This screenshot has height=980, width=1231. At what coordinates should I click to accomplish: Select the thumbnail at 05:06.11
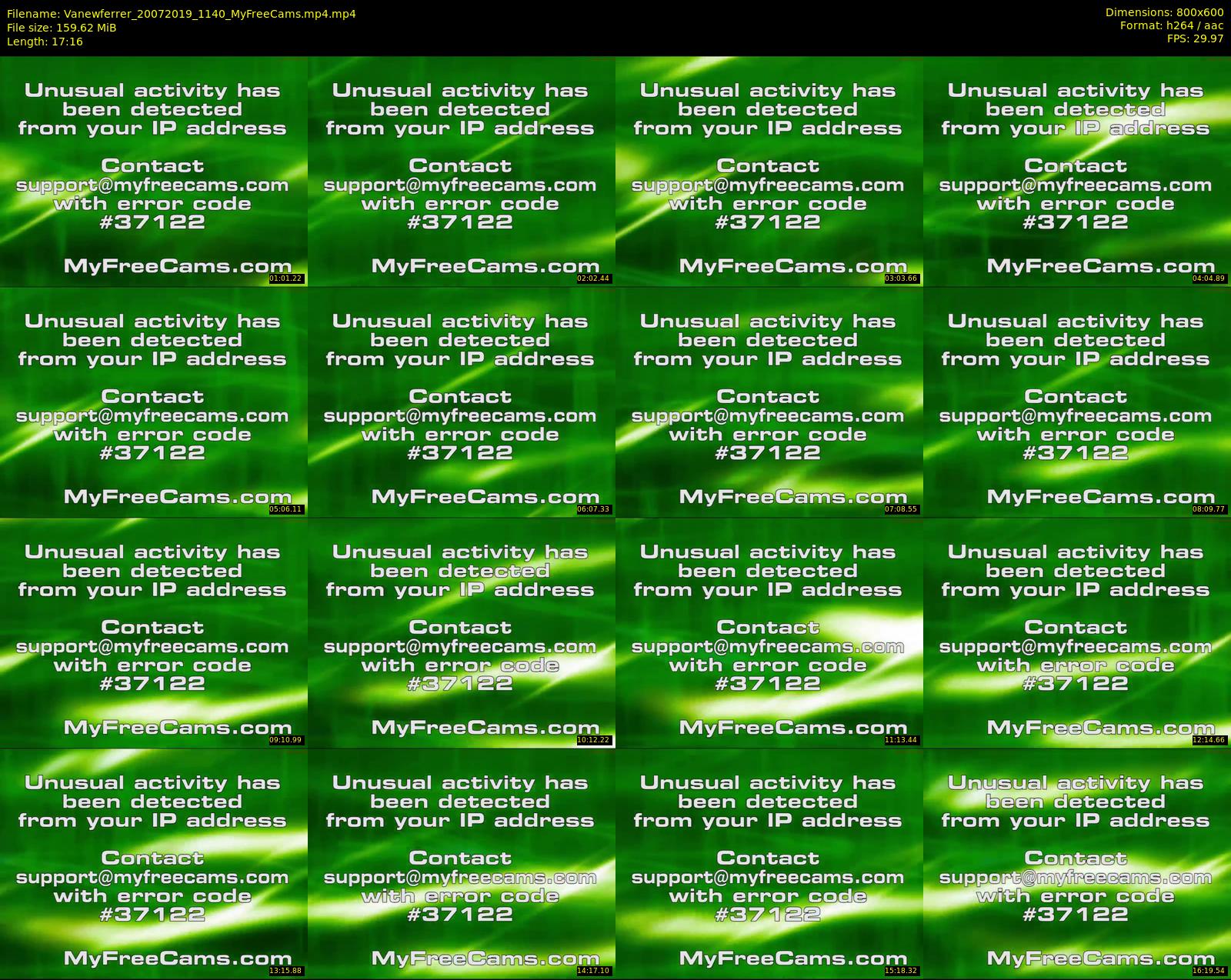coord(154,402)
